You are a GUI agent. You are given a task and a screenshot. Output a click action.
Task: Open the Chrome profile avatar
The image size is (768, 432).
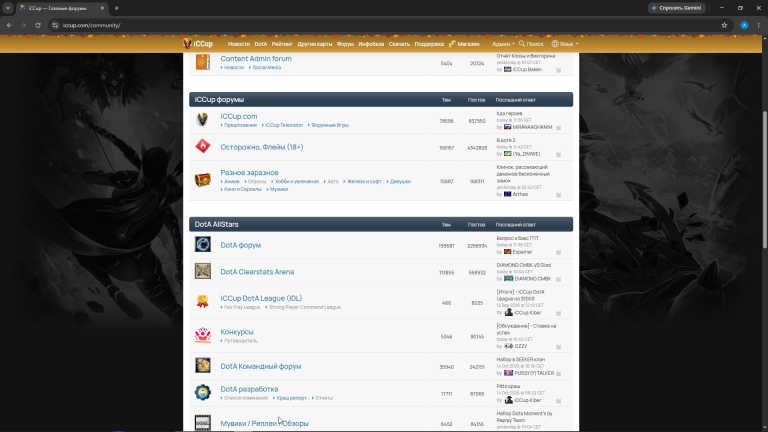click(x=744, y=25)
